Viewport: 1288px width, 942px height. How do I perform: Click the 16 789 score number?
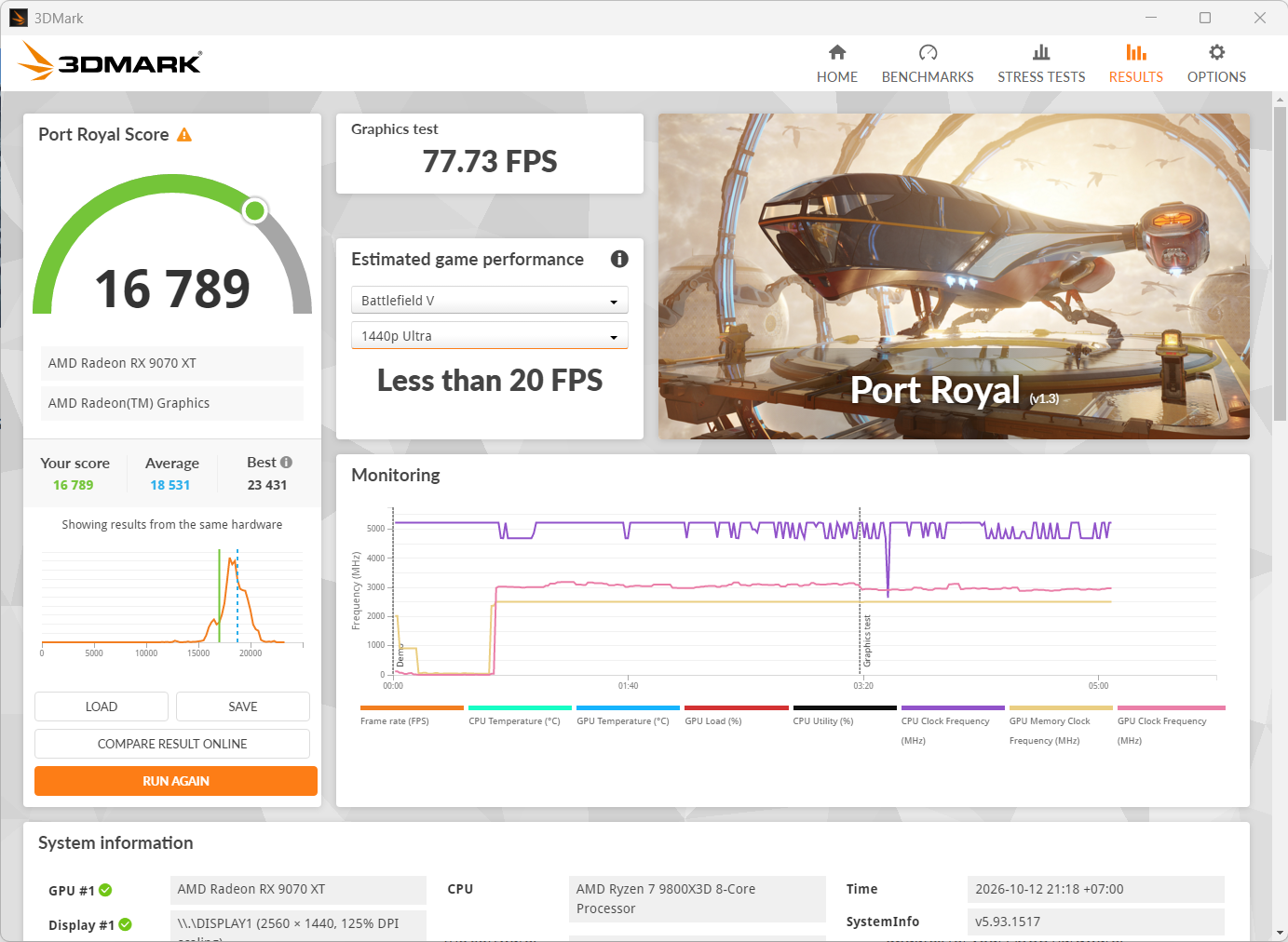click(x=172, y=289)
